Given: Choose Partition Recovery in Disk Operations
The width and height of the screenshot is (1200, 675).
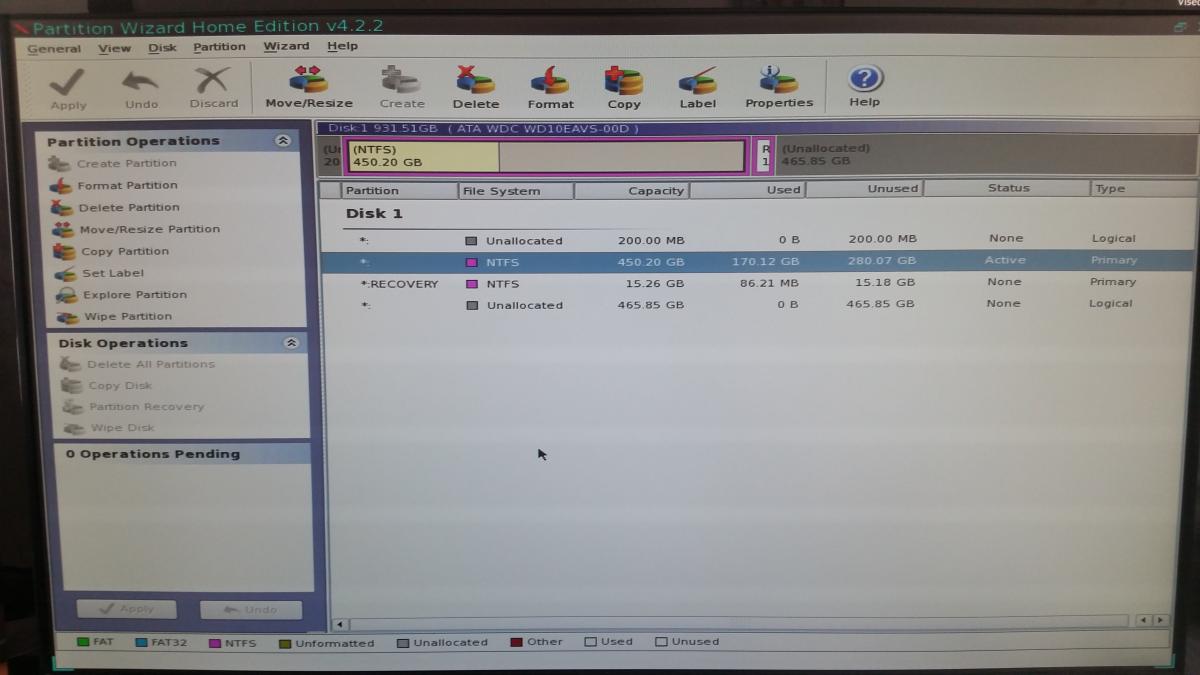Looking at the screenshot, I should pos(146,407).
